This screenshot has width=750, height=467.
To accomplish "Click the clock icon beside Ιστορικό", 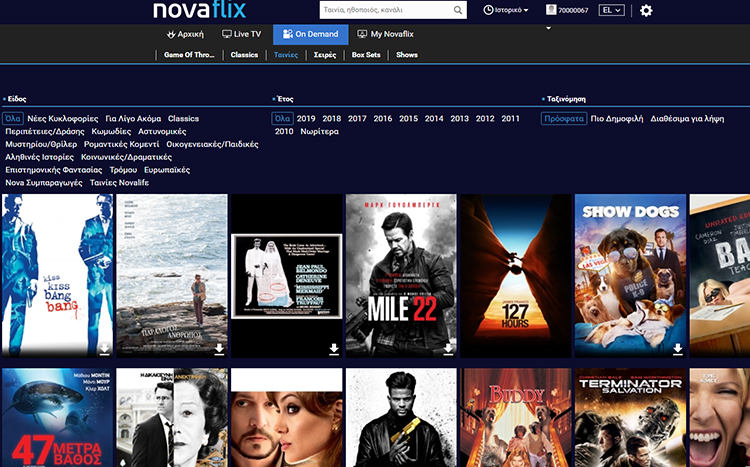I will [x=488, y=10].
